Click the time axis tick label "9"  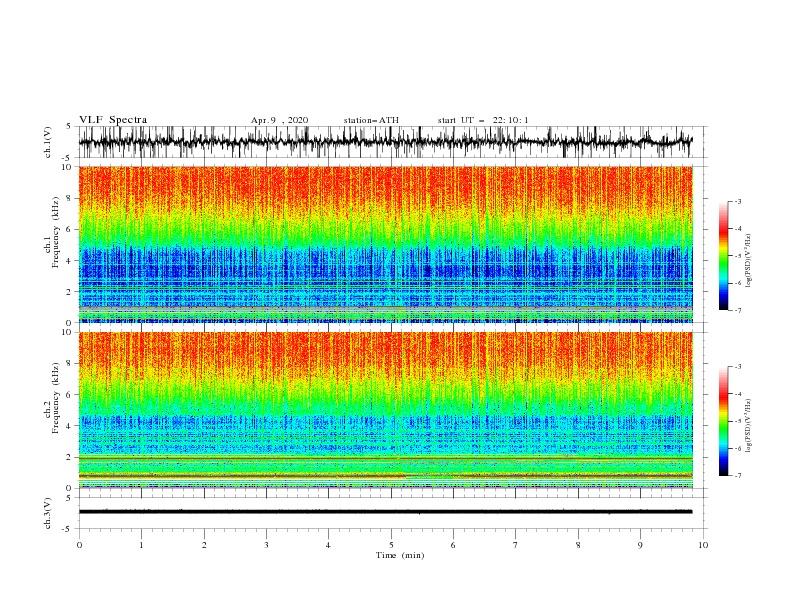[x=640, y=545]
